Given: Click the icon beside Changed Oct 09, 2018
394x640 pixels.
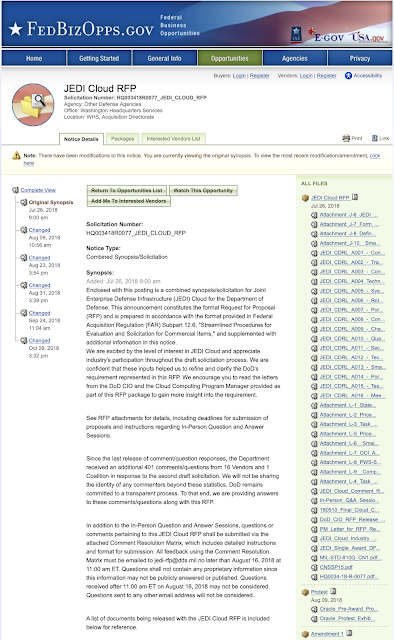Looking at the screenshot, I should (24, 340).
